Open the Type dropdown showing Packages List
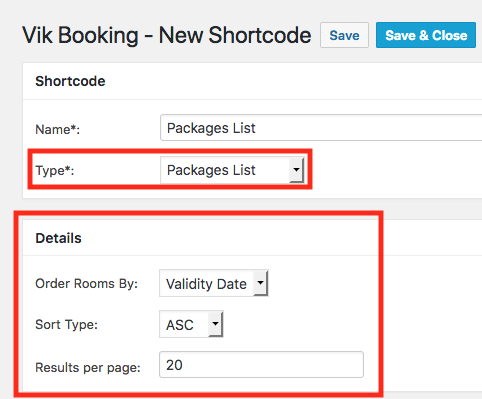The width and height of the screenshot is (482, 399). [x=232, y=170]
